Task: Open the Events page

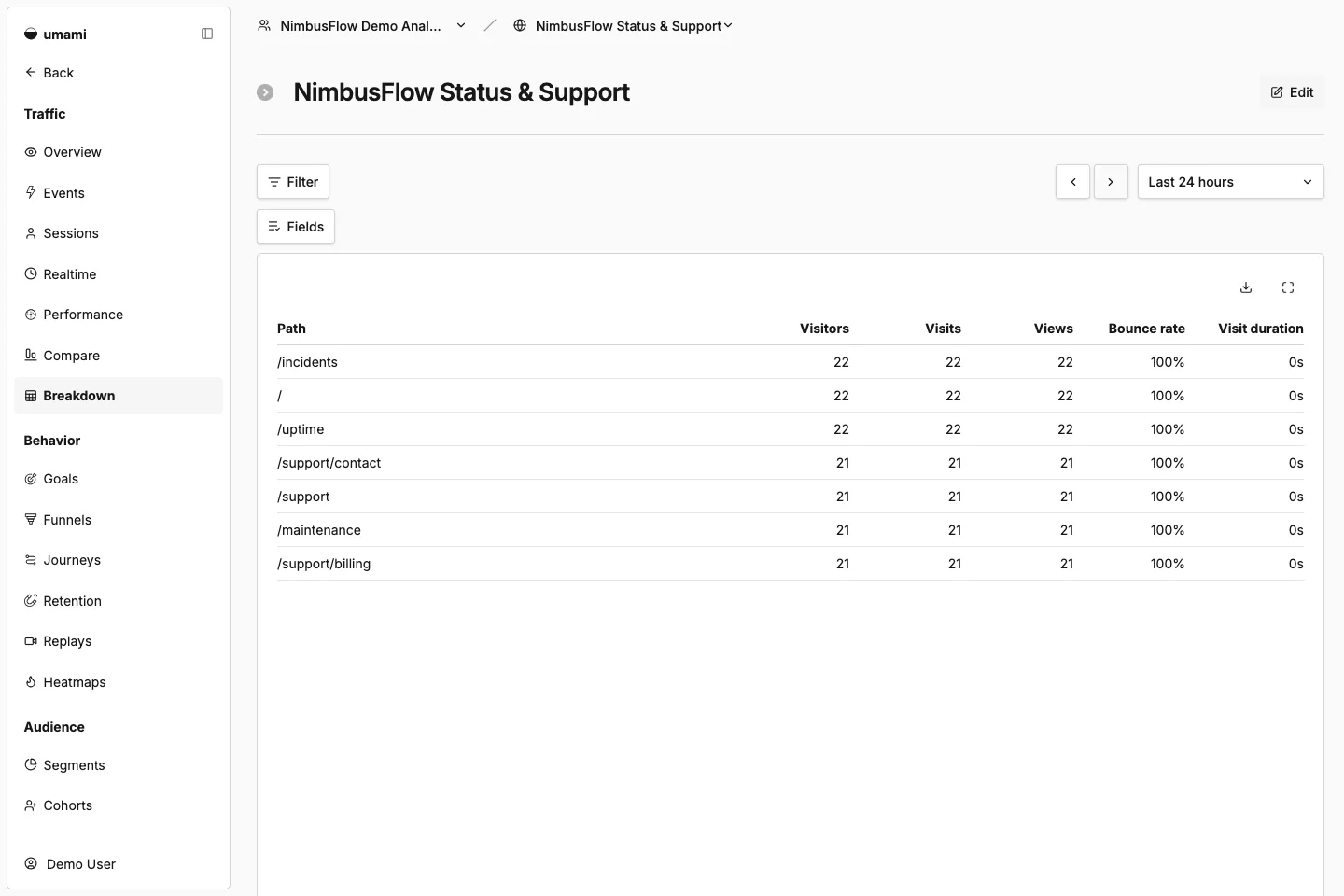Action: coord(119,193)
